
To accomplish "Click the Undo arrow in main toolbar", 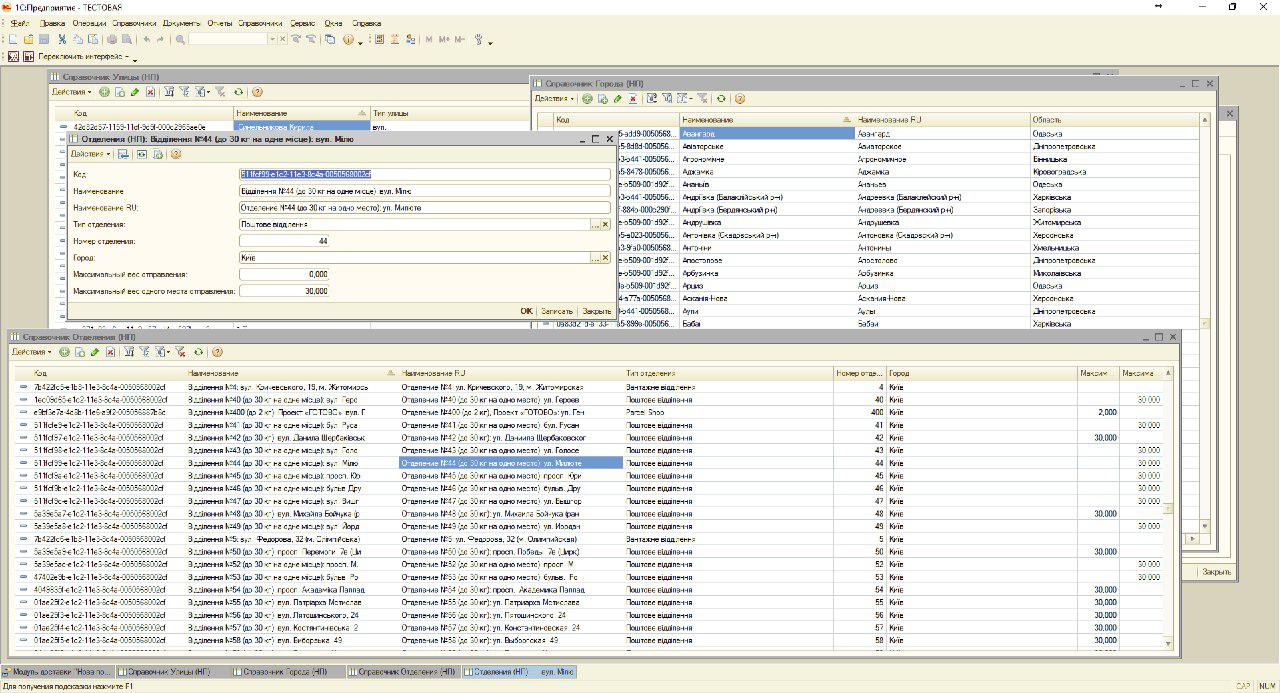I will pyautogui.click(x=147, y=40).
